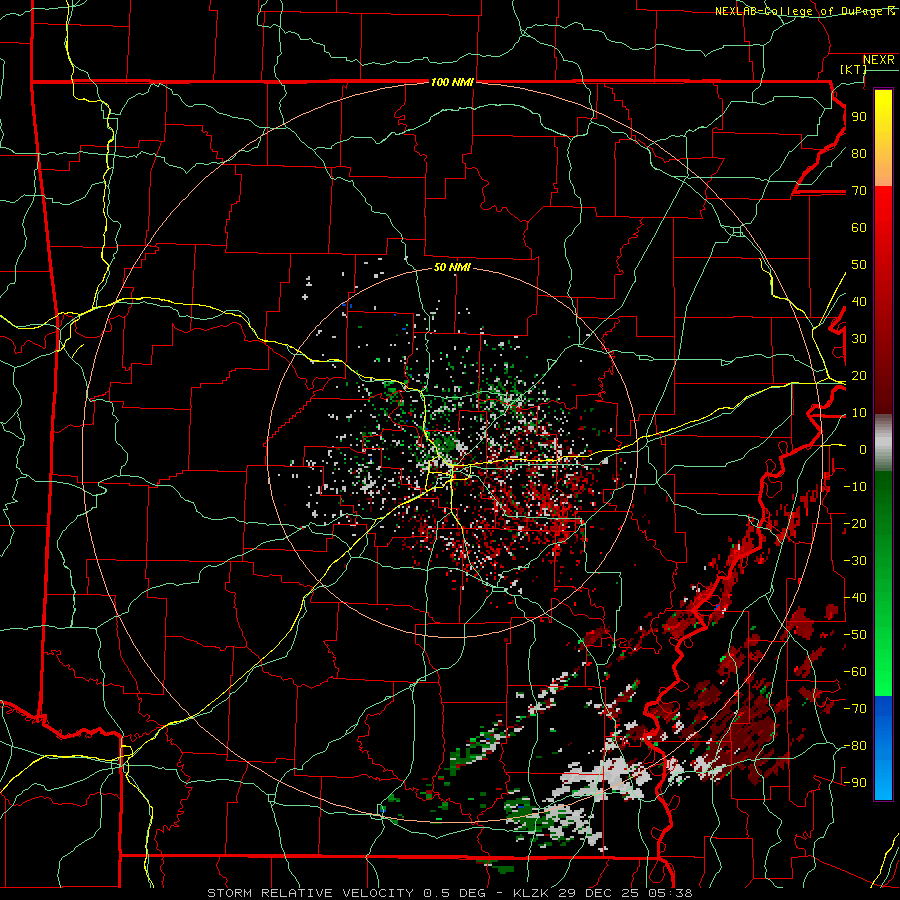Click the gray zero-velocity colorbar segment
This screenshot has height=900, width=900.
click(x=883, y=443)
